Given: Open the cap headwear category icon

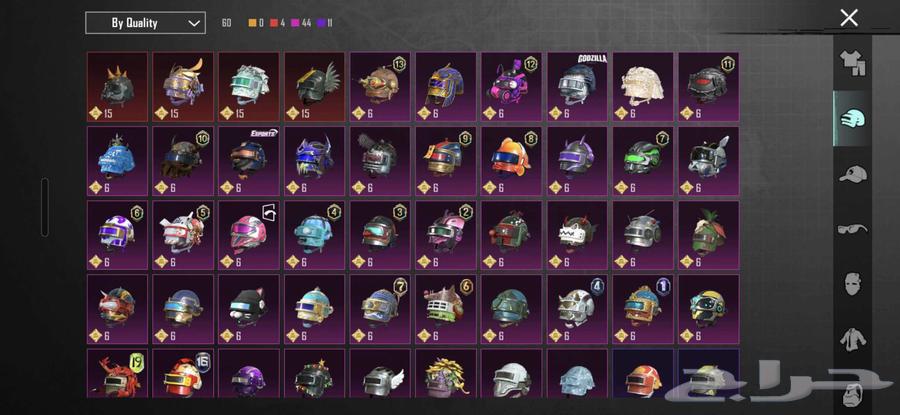Looking at the screenshot, I should (x=852, y=173).
